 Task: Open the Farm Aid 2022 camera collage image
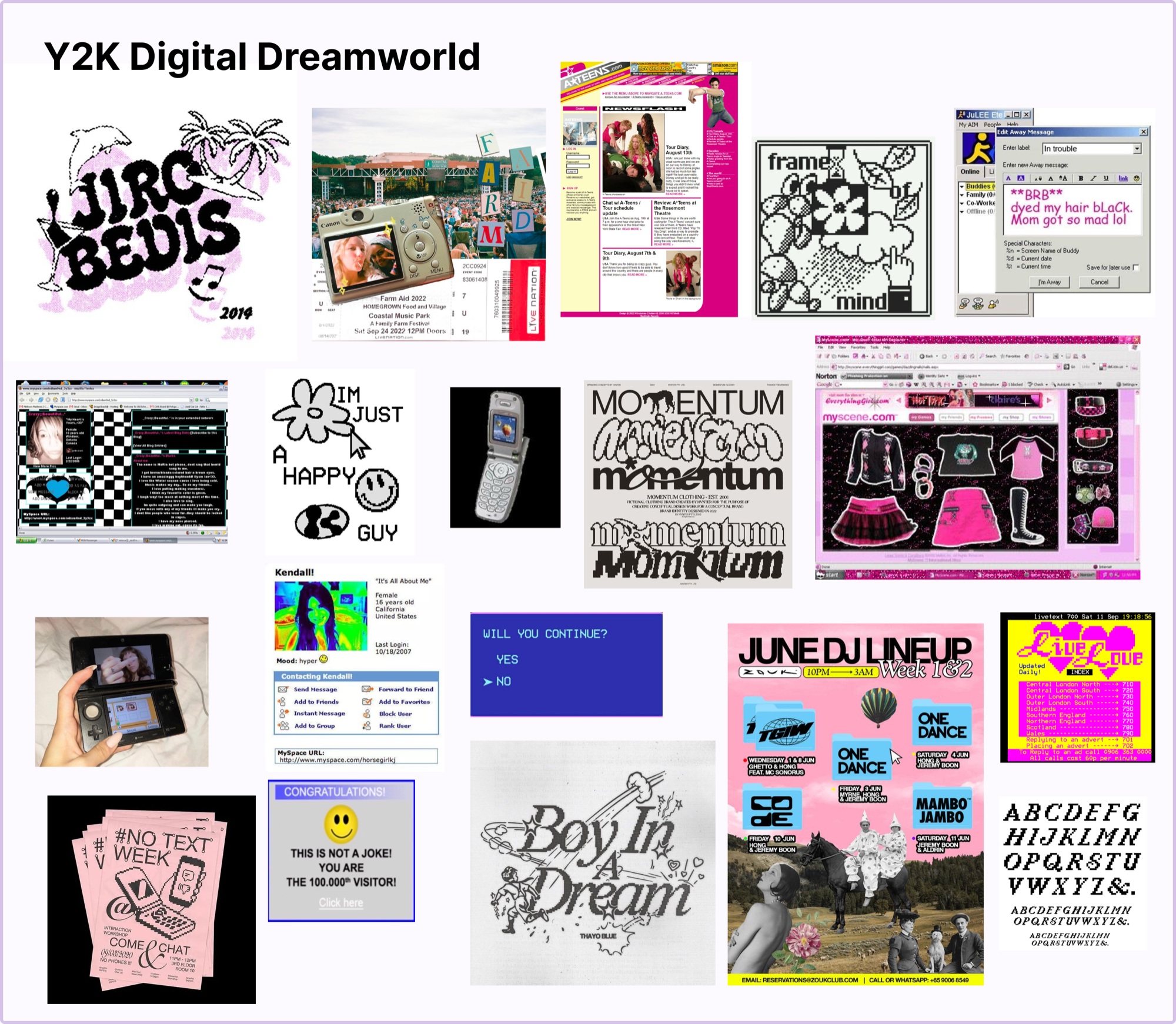429,224
